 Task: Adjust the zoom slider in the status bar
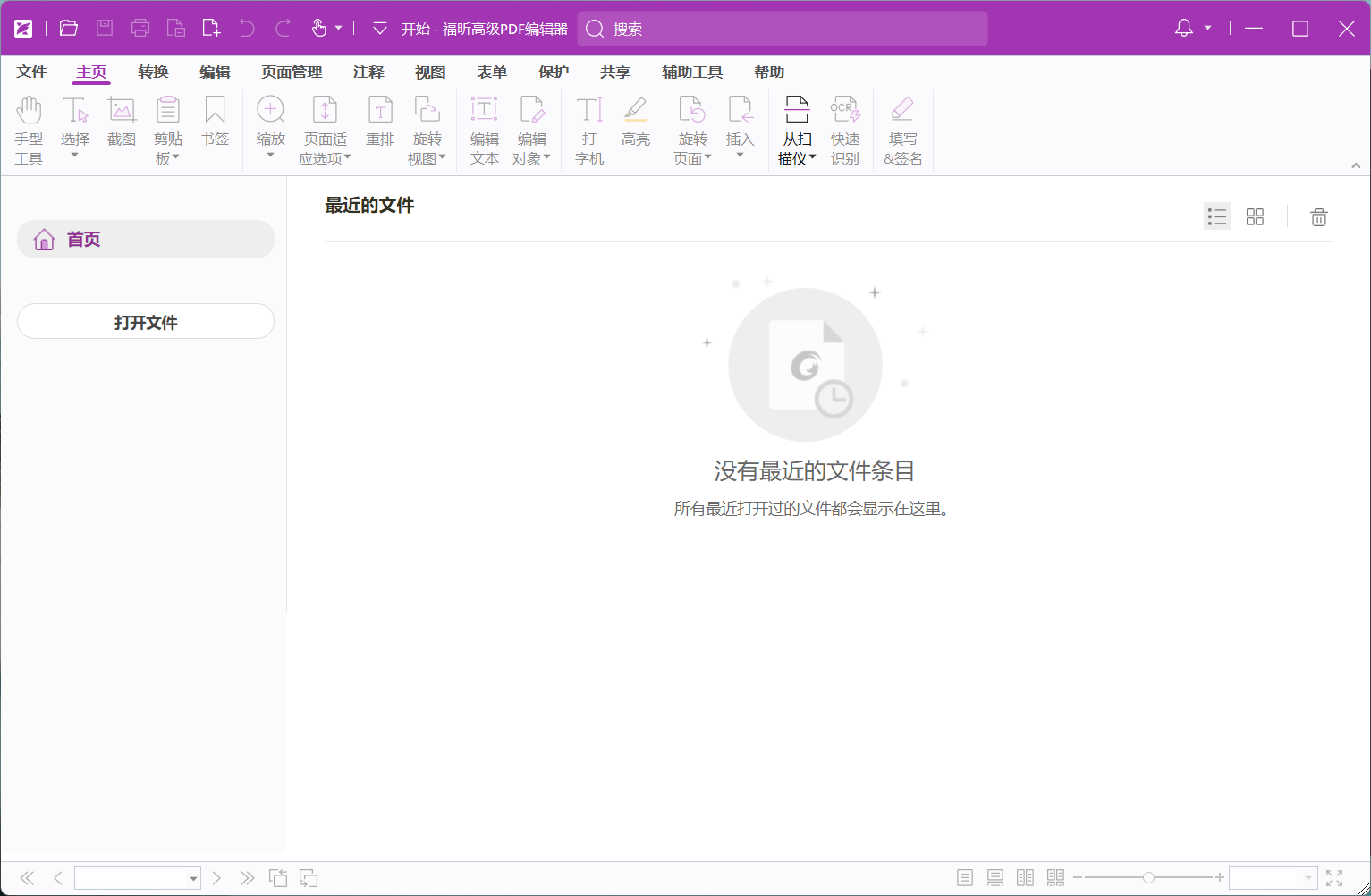pyautogui.click(x=1150, y=877)
